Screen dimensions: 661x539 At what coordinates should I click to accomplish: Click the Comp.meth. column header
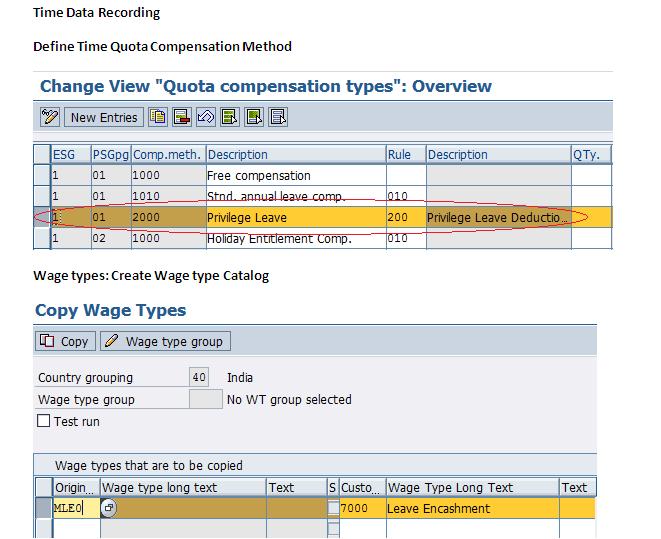(167, 155)
